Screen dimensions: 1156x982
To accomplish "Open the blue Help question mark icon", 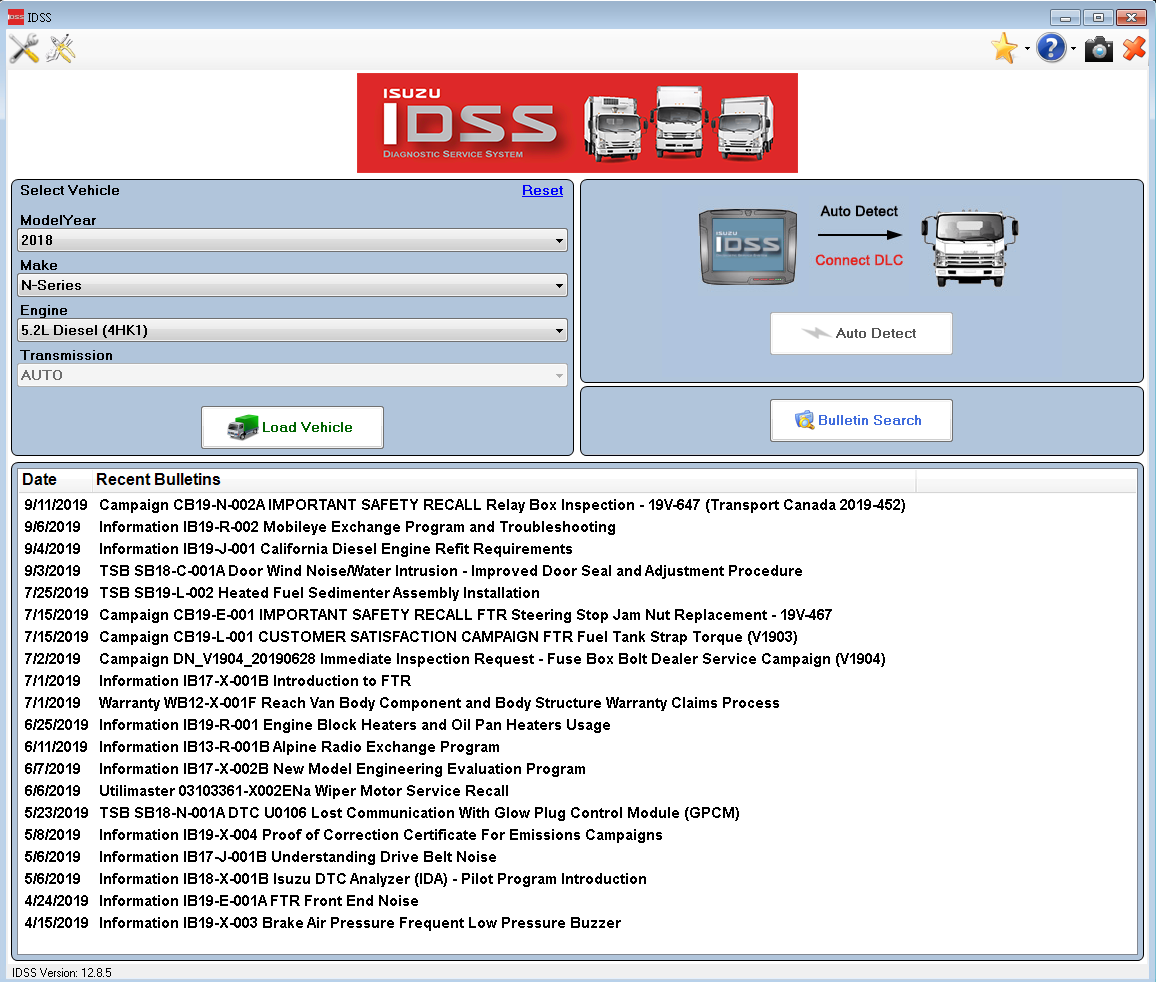I will (1050, 48).
